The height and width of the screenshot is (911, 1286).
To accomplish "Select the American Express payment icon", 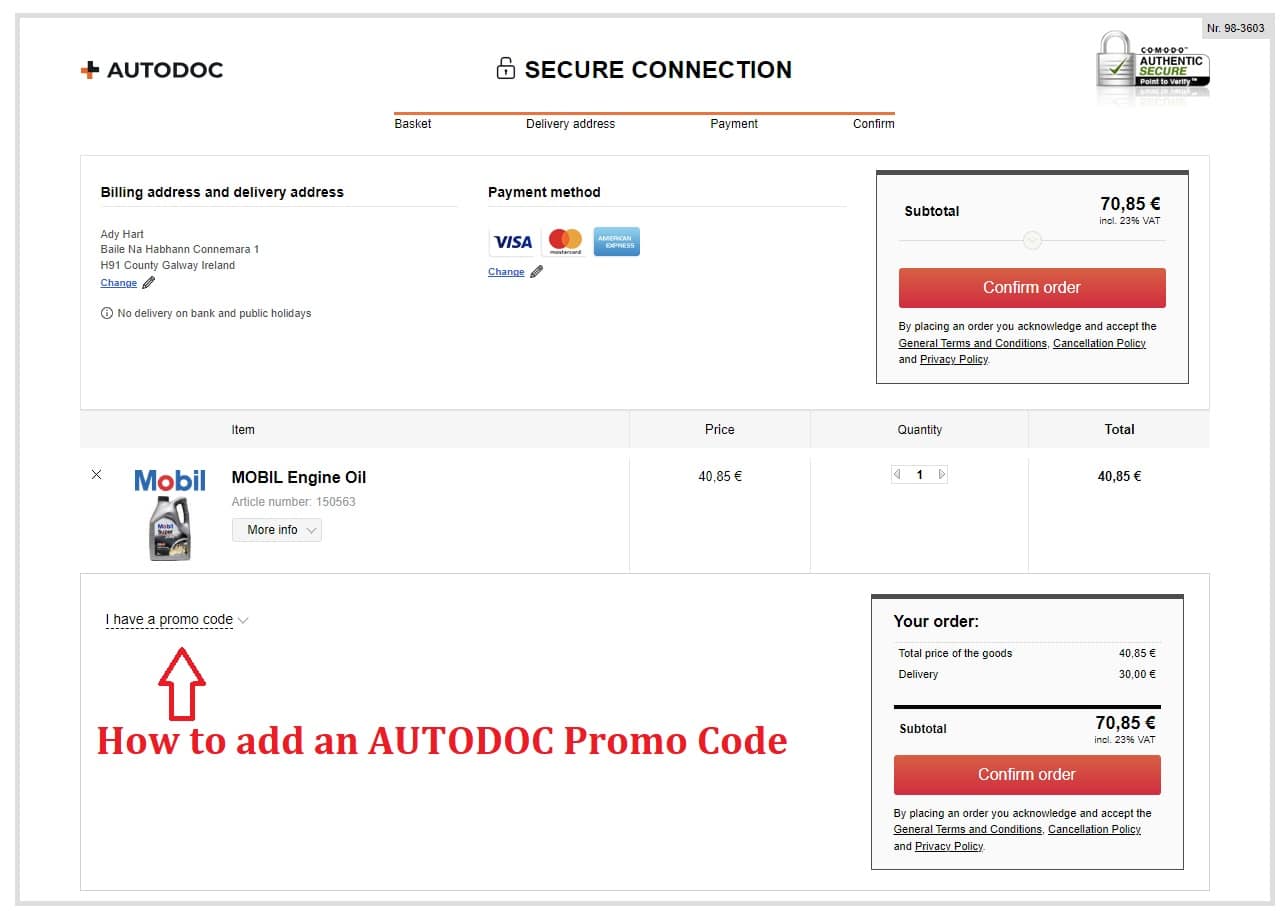I will [x=617, y=241].
